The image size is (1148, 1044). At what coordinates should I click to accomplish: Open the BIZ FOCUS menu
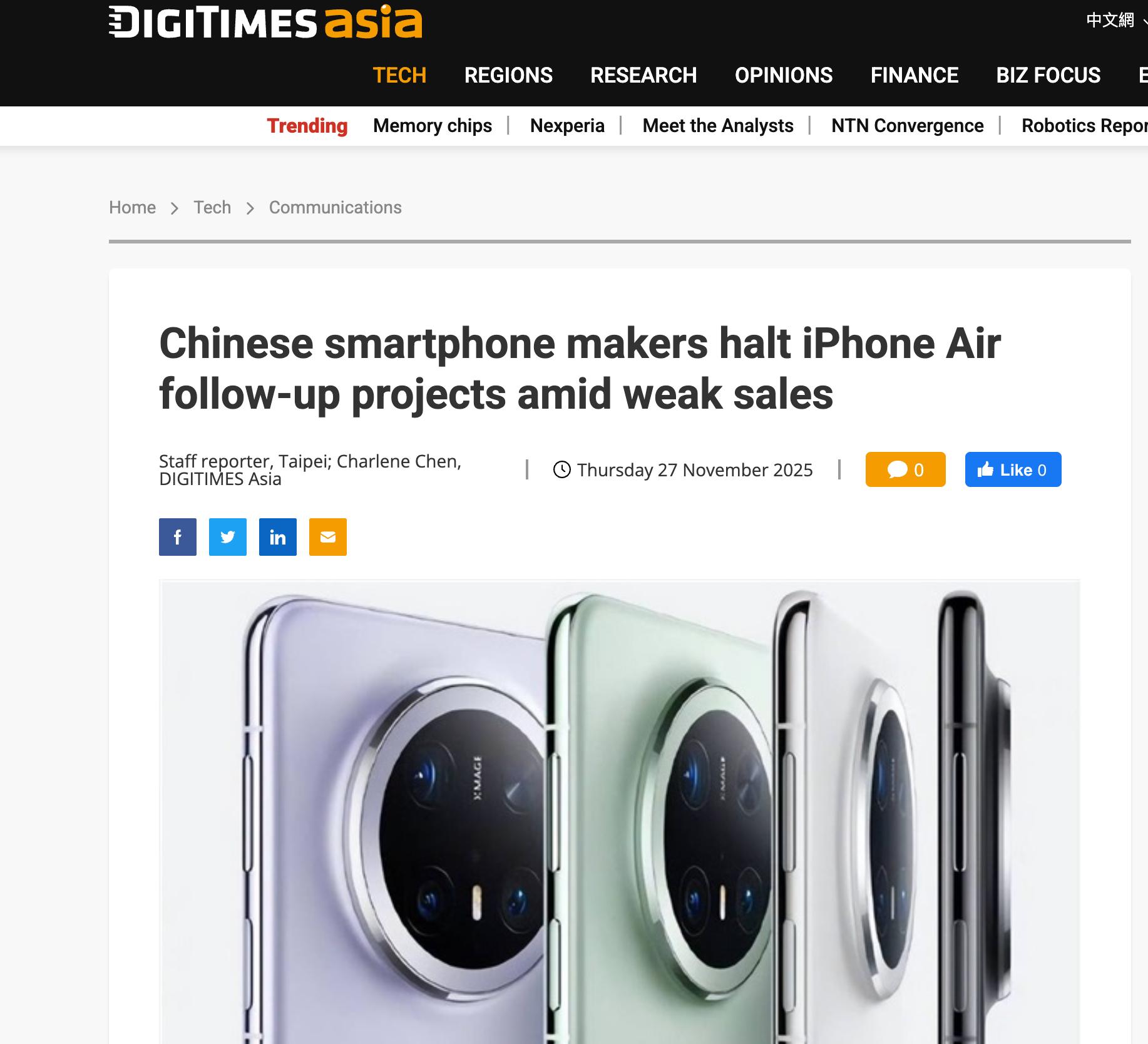1048,75
